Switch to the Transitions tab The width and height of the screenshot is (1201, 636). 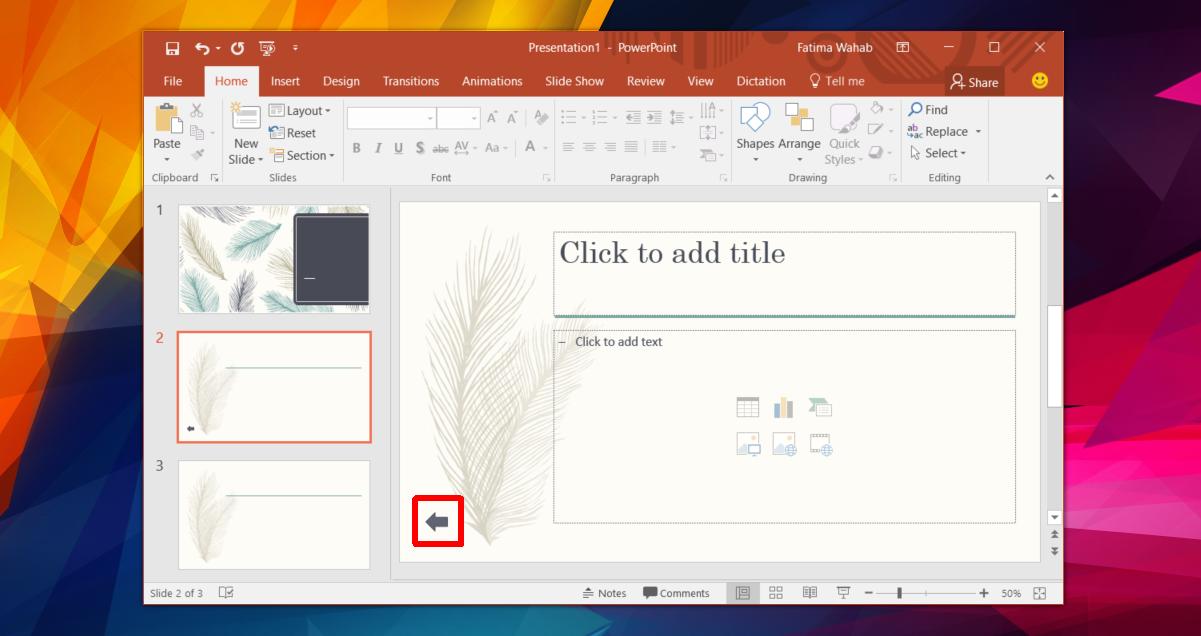click(410, 81)
